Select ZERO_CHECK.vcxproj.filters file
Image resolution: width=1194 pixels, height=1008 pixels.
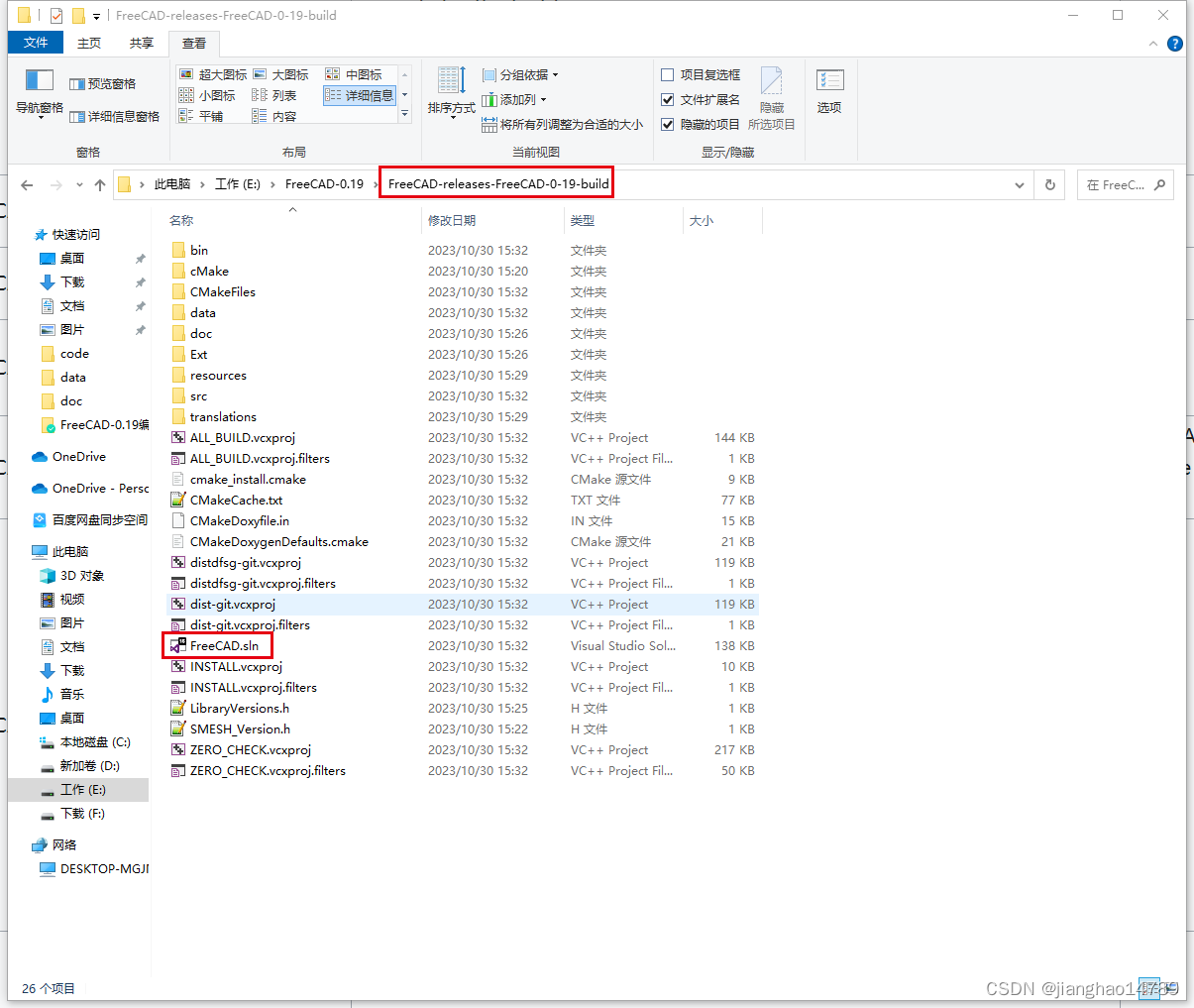[x=268, y=770]
